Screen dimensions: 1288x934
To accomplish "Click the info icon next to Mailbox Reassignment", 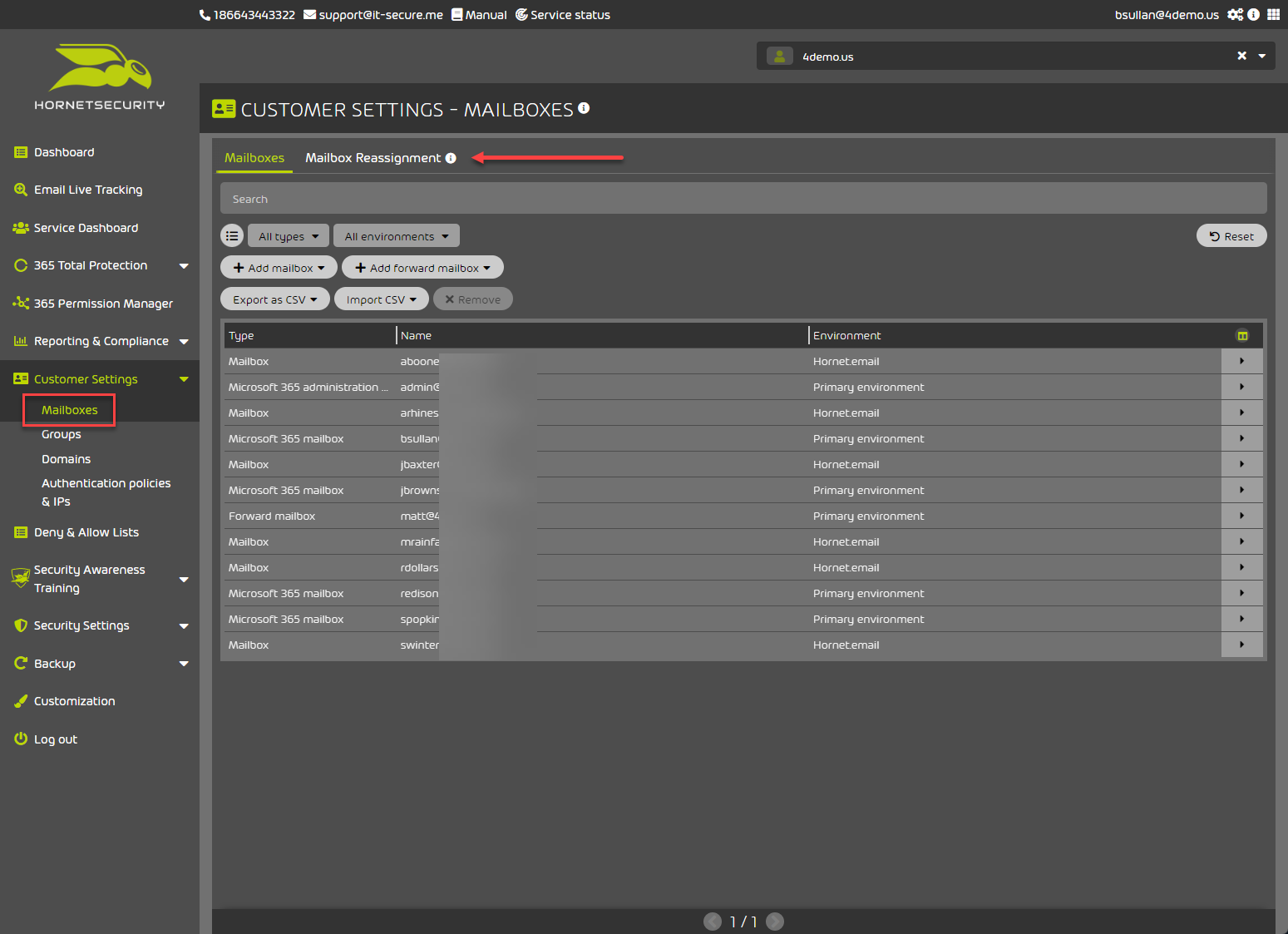I will [451, 158].
